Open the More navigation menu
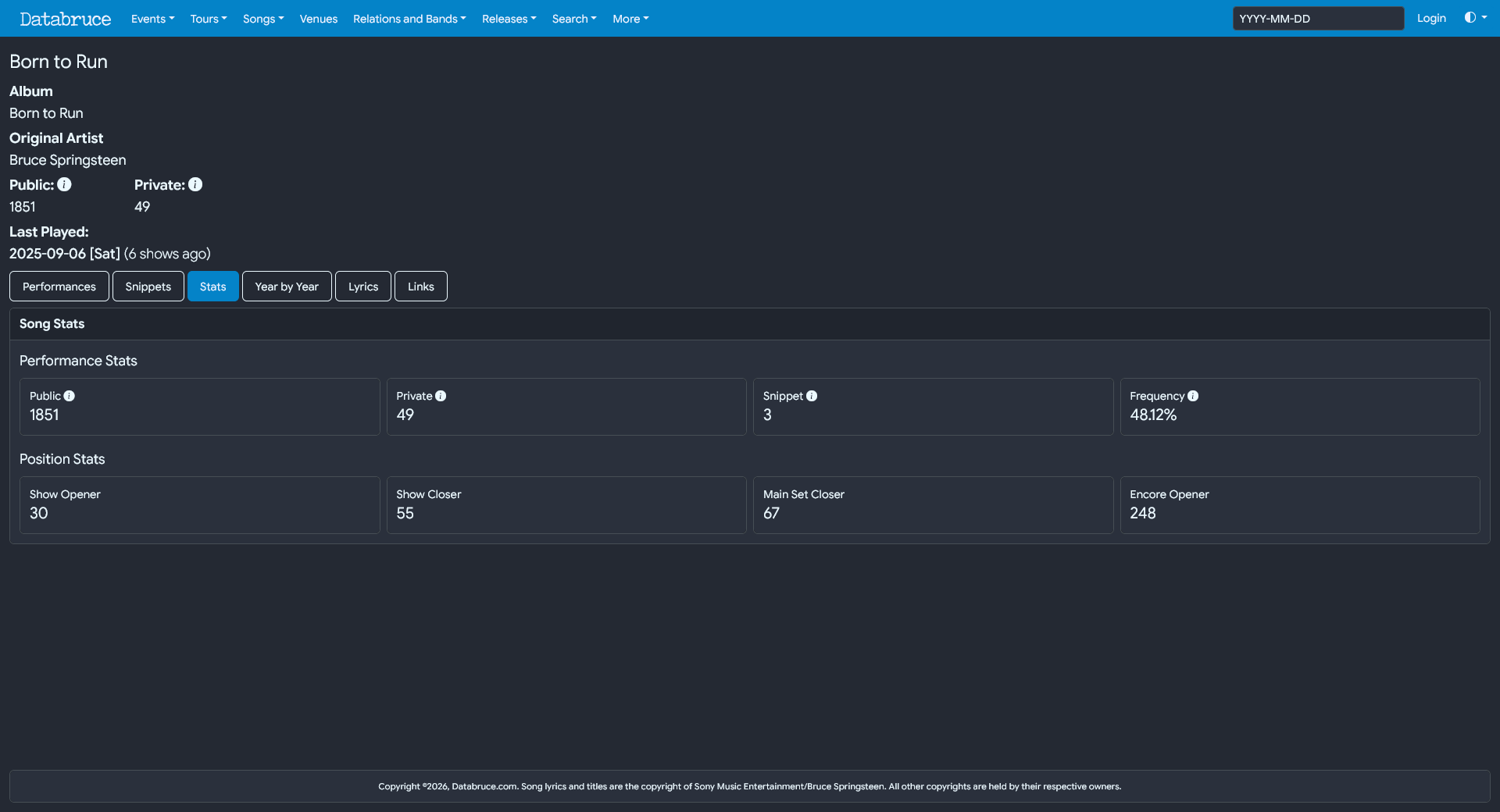The image size is (1500, 812). tap(630, 19)
